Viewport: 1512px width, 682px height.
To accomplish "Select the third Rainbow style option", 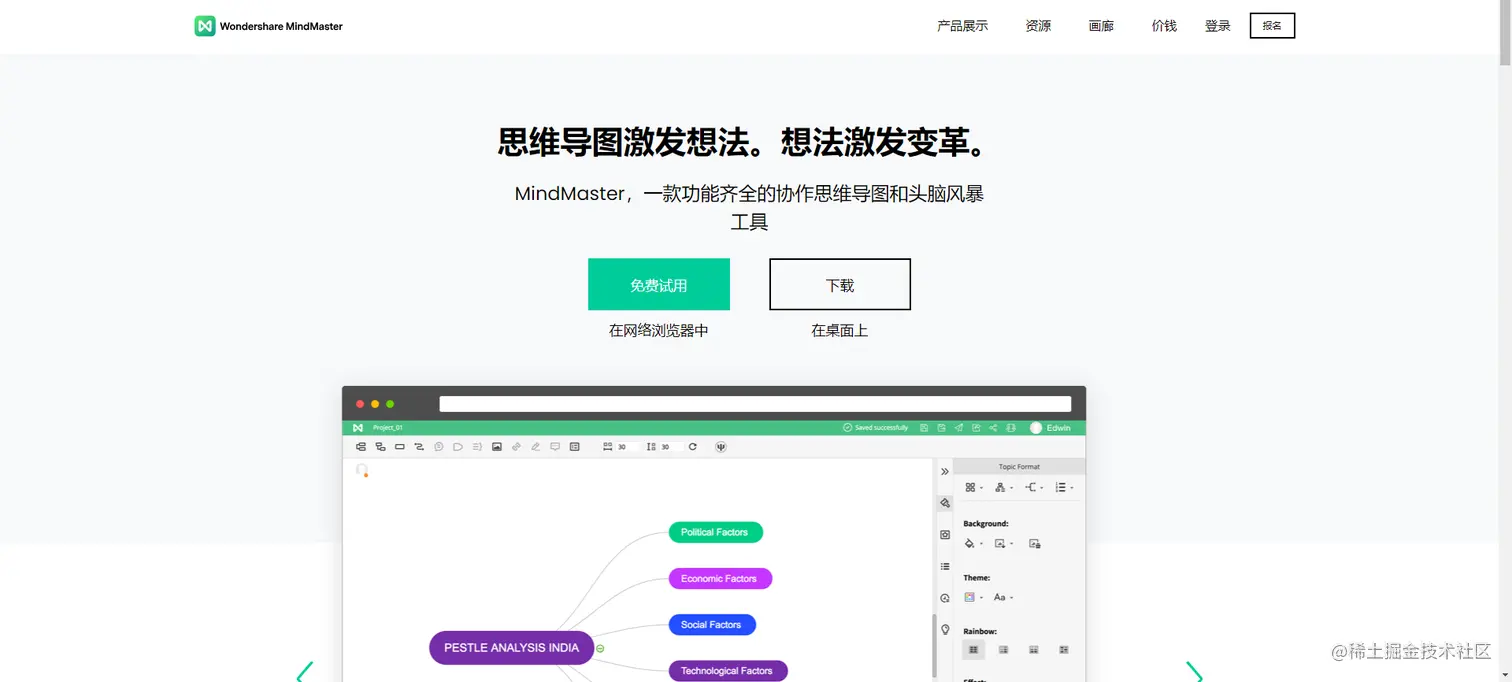I will click(x=1033, y=650).
